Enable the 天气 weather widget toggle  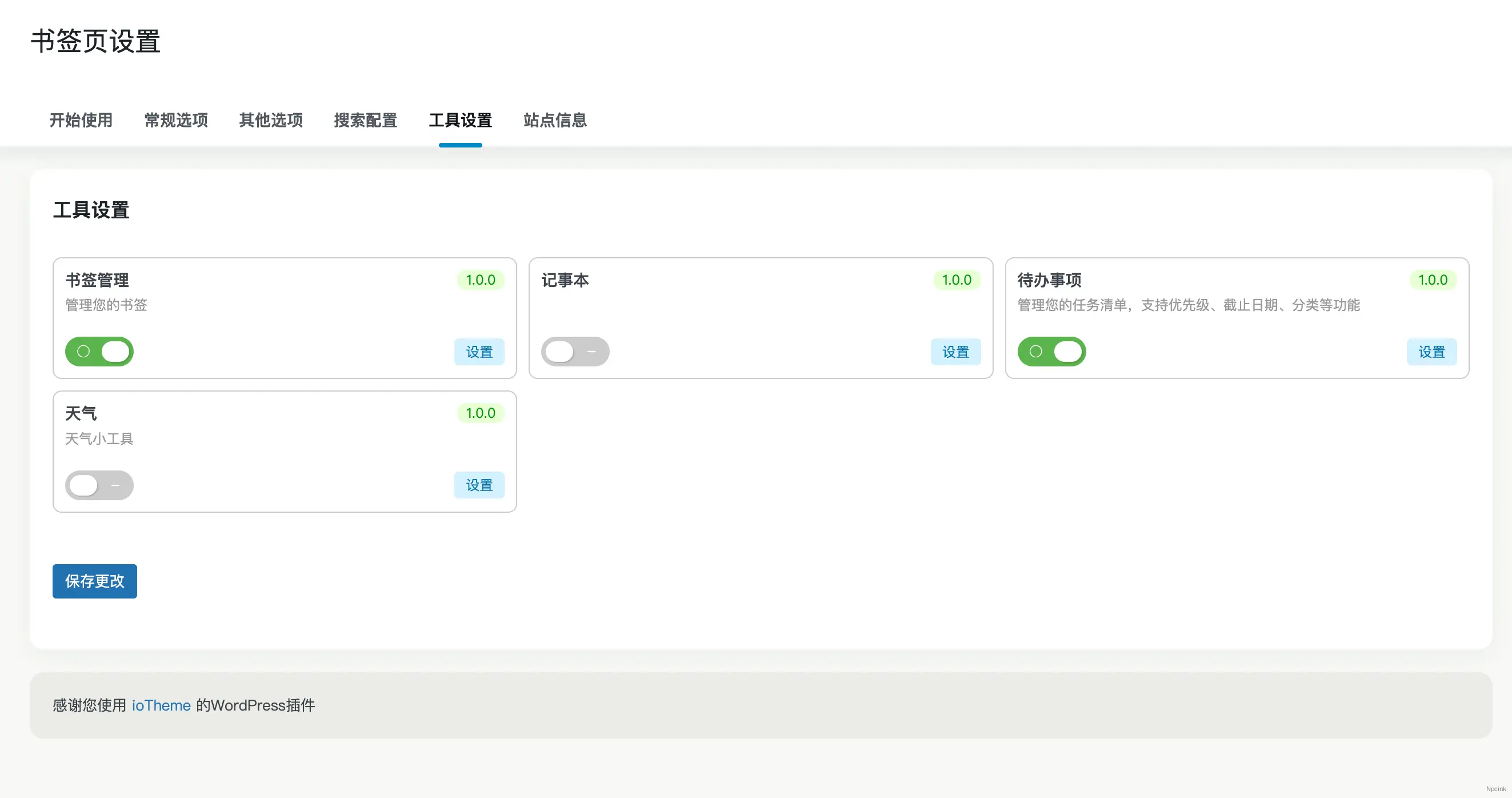pos(99,485)
